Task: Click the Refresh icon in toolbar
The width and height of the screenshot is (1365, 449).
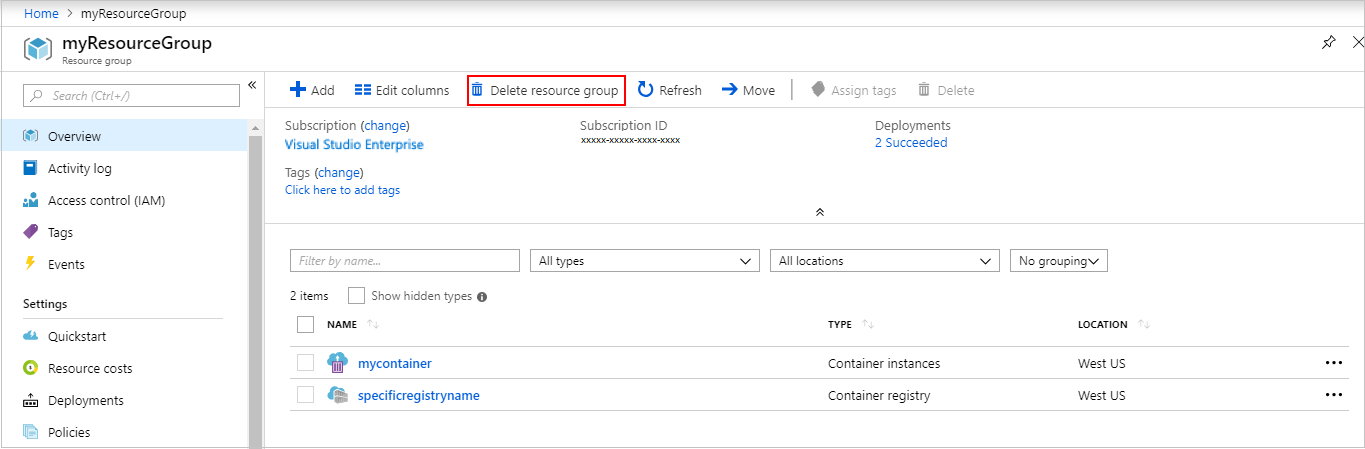Action: pos(646,90)
